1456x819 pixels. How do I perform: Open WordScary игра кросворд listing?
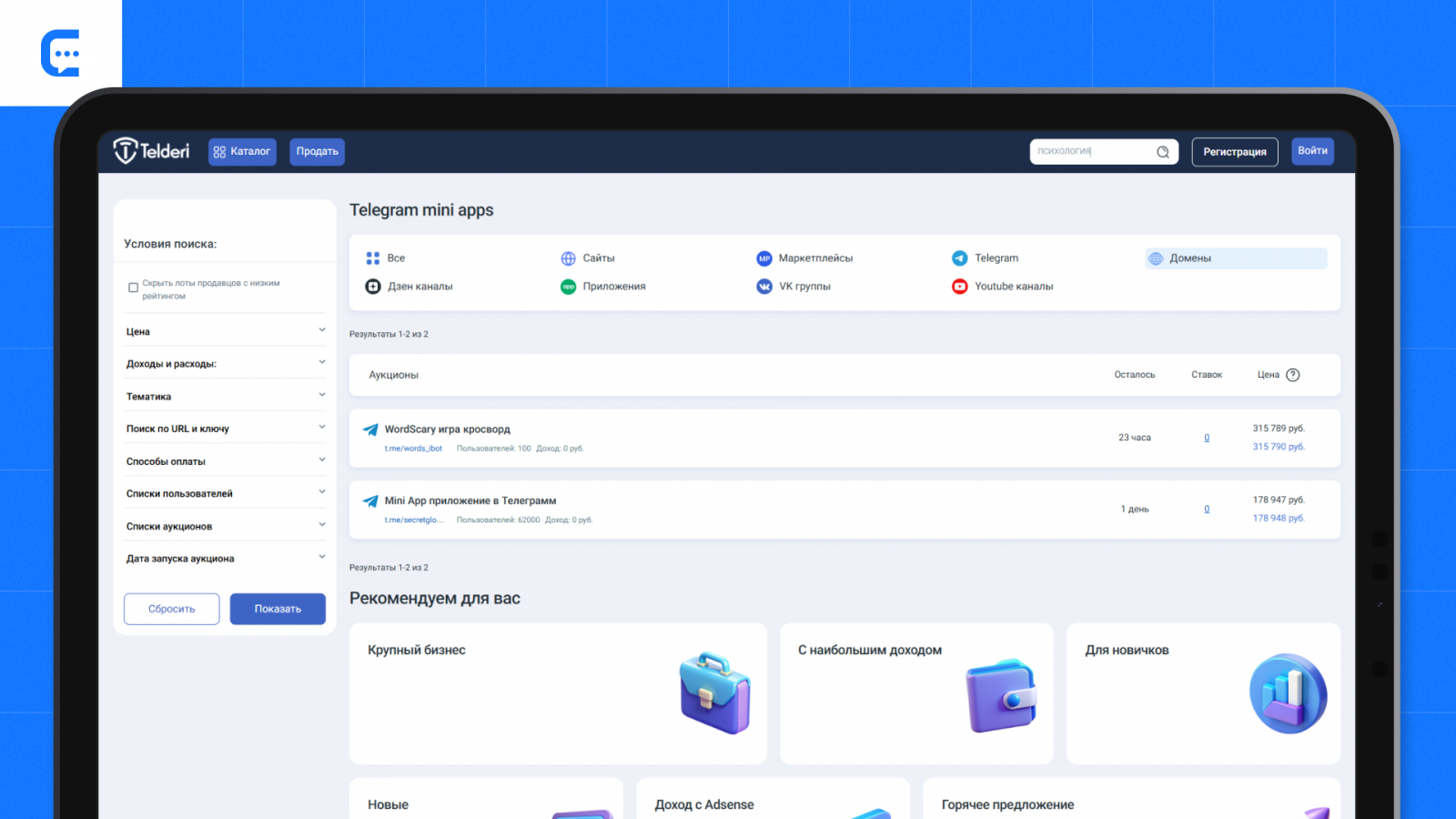coord(447,430)
